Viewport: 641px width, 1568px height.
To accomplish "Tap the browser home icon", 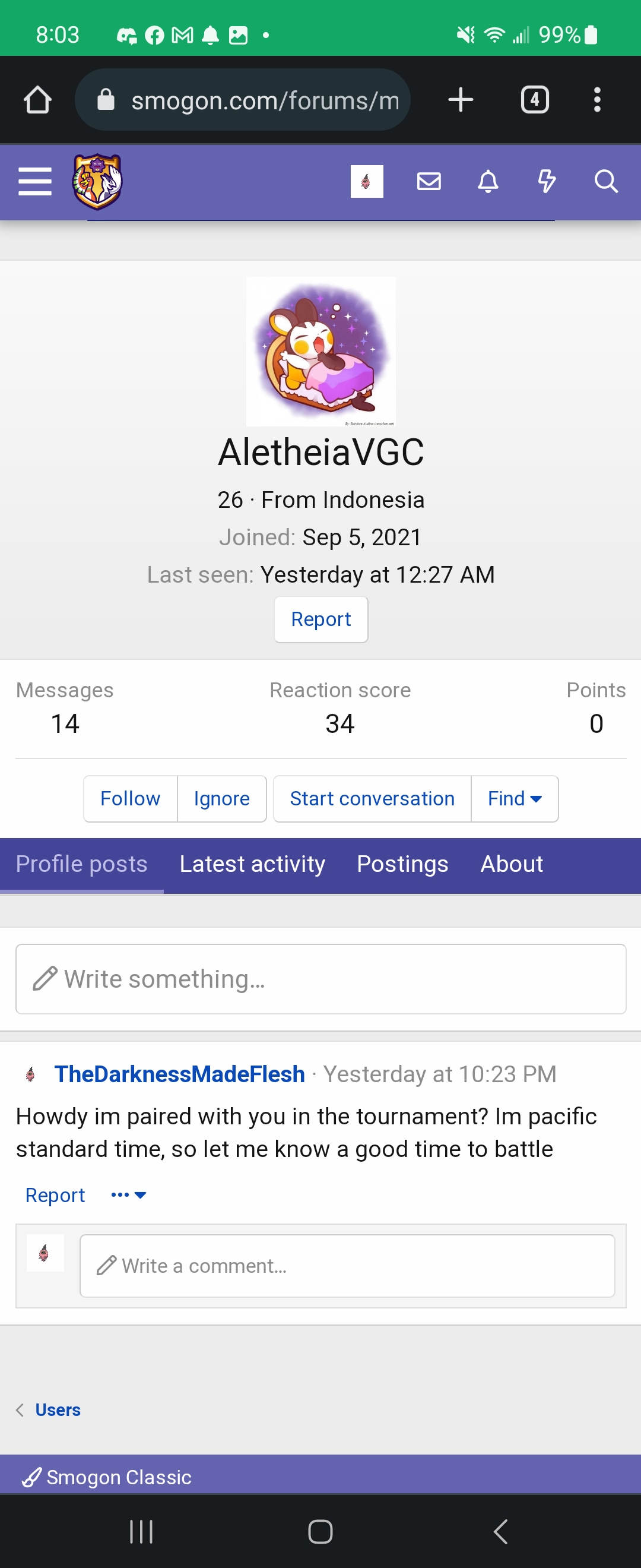I will (x=37, y=100).
